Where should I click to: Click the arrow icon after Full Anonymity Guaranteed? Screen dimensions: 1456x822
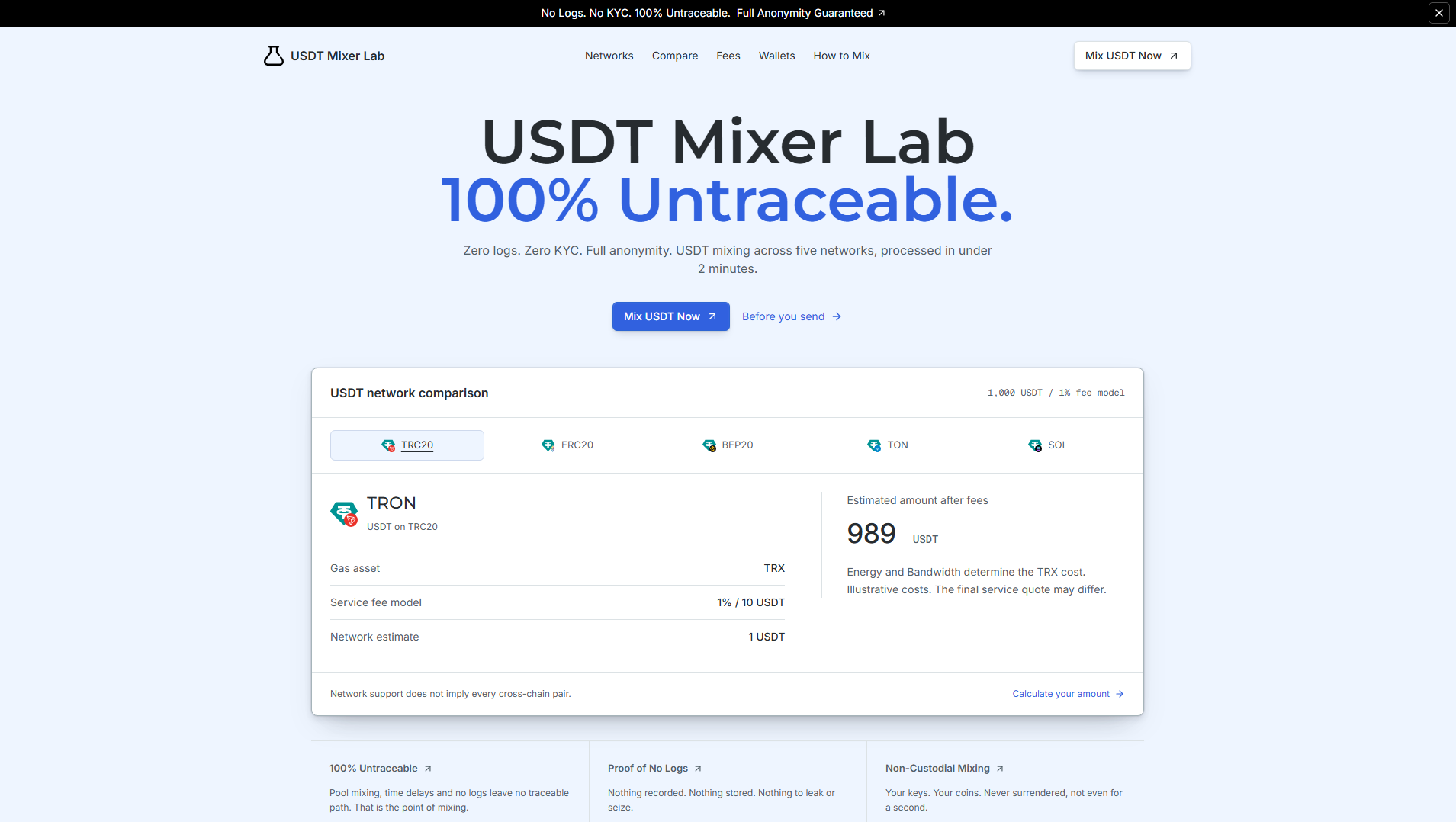pos(882,13)
